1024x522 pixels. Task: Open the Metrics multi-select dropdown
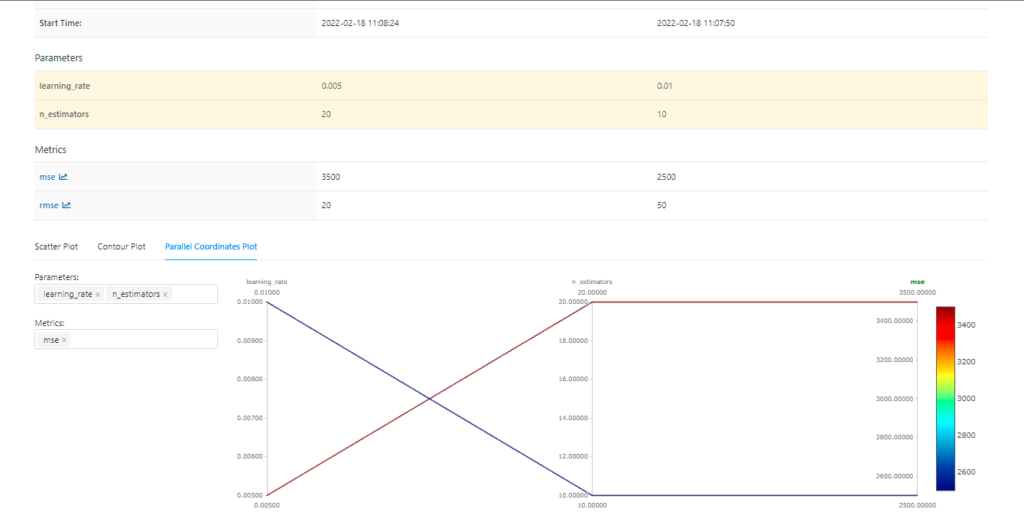(140, 340)
